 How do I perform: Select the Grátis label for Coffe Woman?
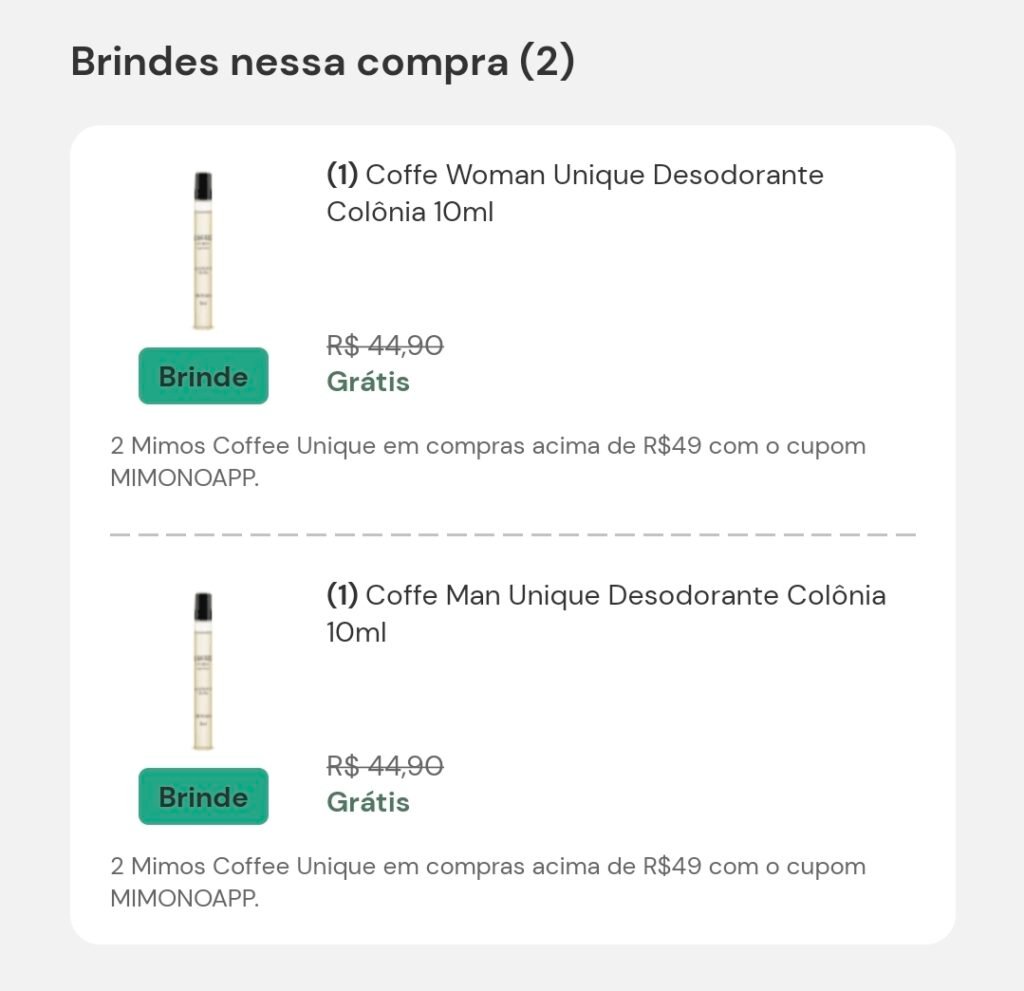coord(368,382)
